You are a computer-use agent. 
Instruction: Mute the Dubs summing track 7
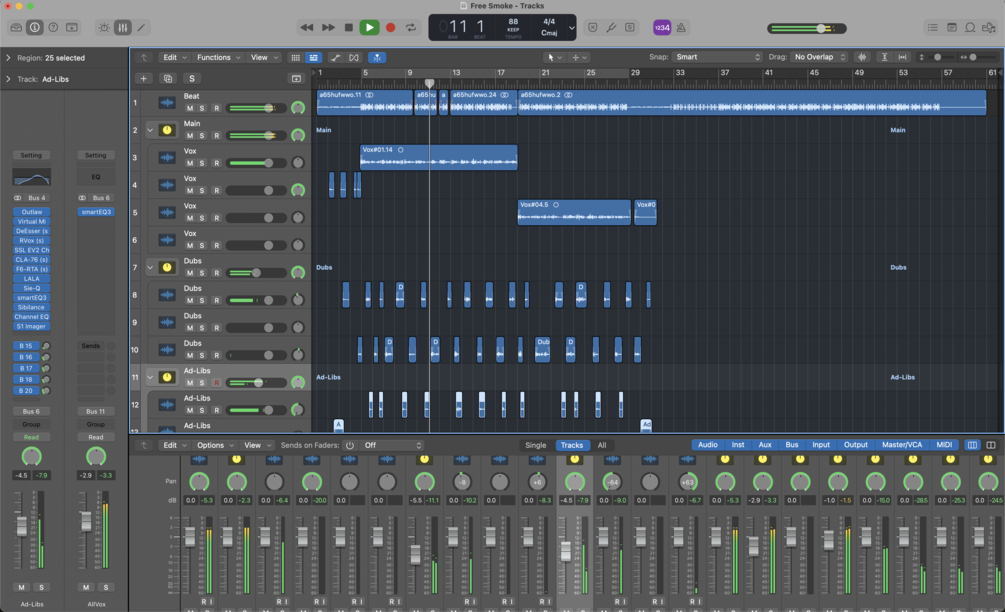(190, 273)
